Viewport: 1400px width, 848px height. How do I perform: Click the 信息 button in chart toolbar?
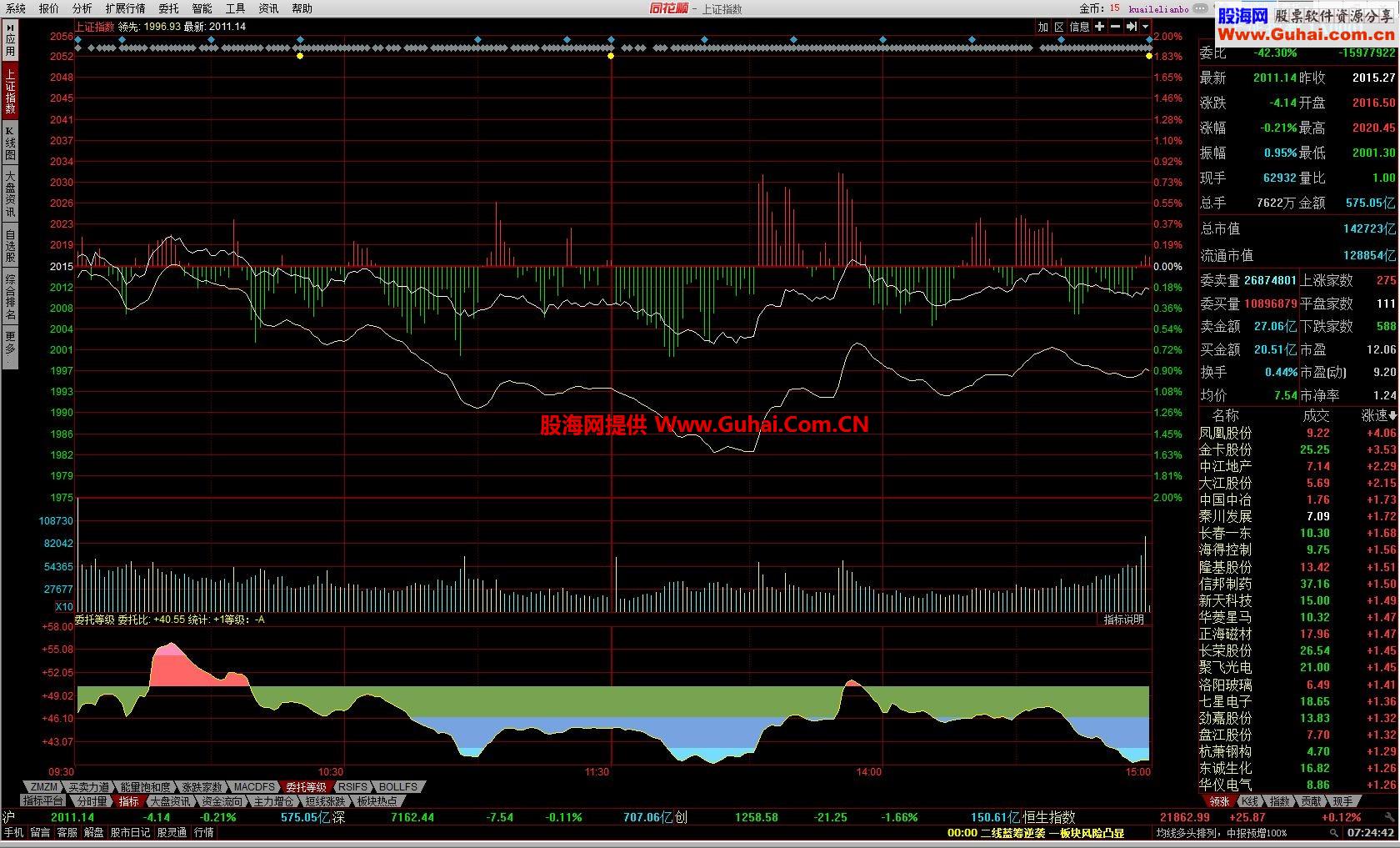click(1079, 27)
